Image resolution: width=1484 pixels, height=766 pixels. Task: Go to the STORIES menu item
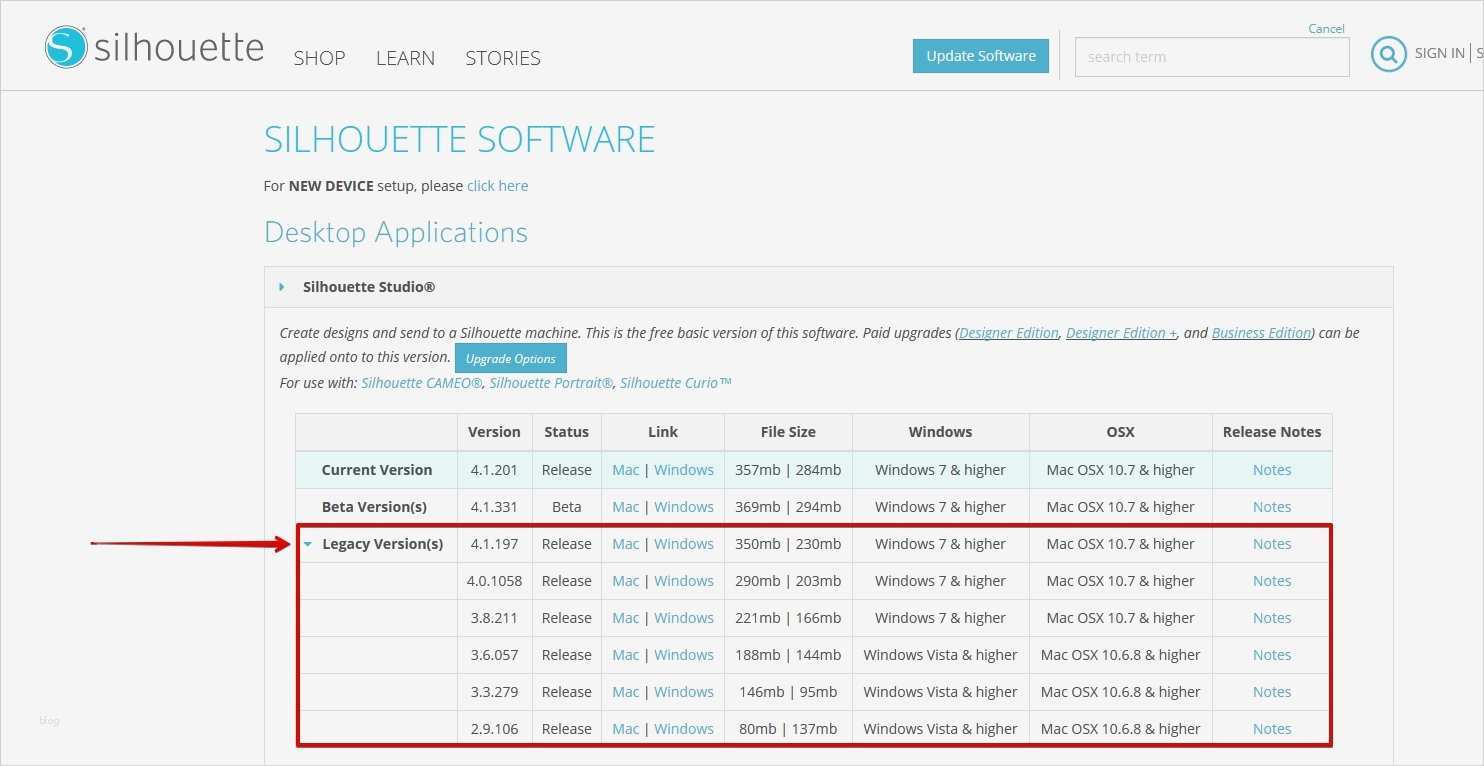click(503, 58)
